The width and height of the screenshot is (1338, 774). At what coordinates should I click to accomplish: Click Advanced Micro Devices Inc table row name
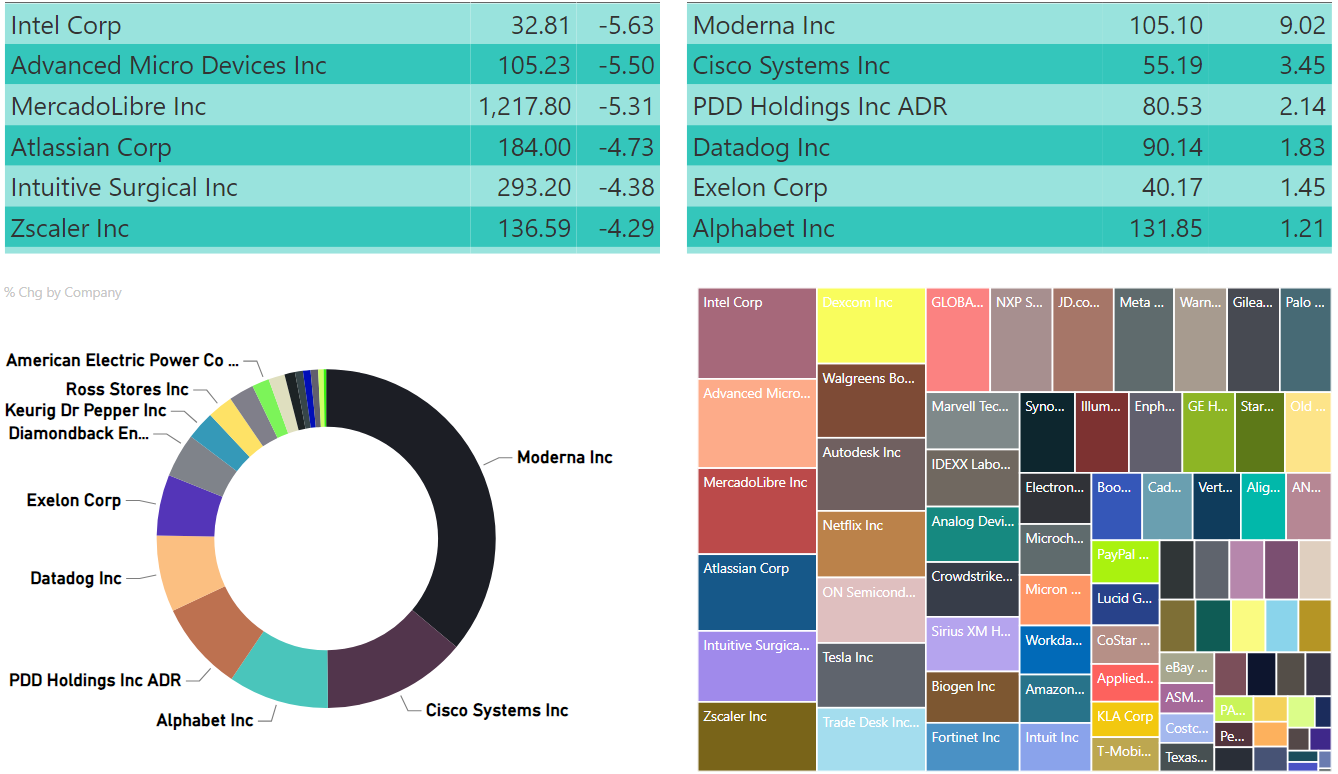point(169,66)
